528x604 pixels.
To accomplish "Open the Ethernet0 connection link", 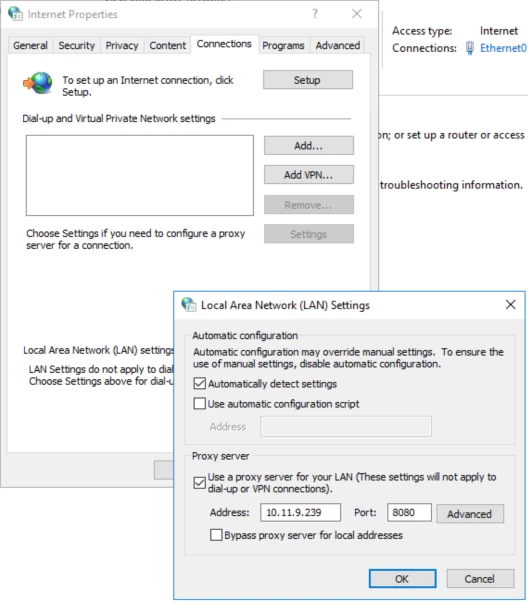I will (503, 48).
